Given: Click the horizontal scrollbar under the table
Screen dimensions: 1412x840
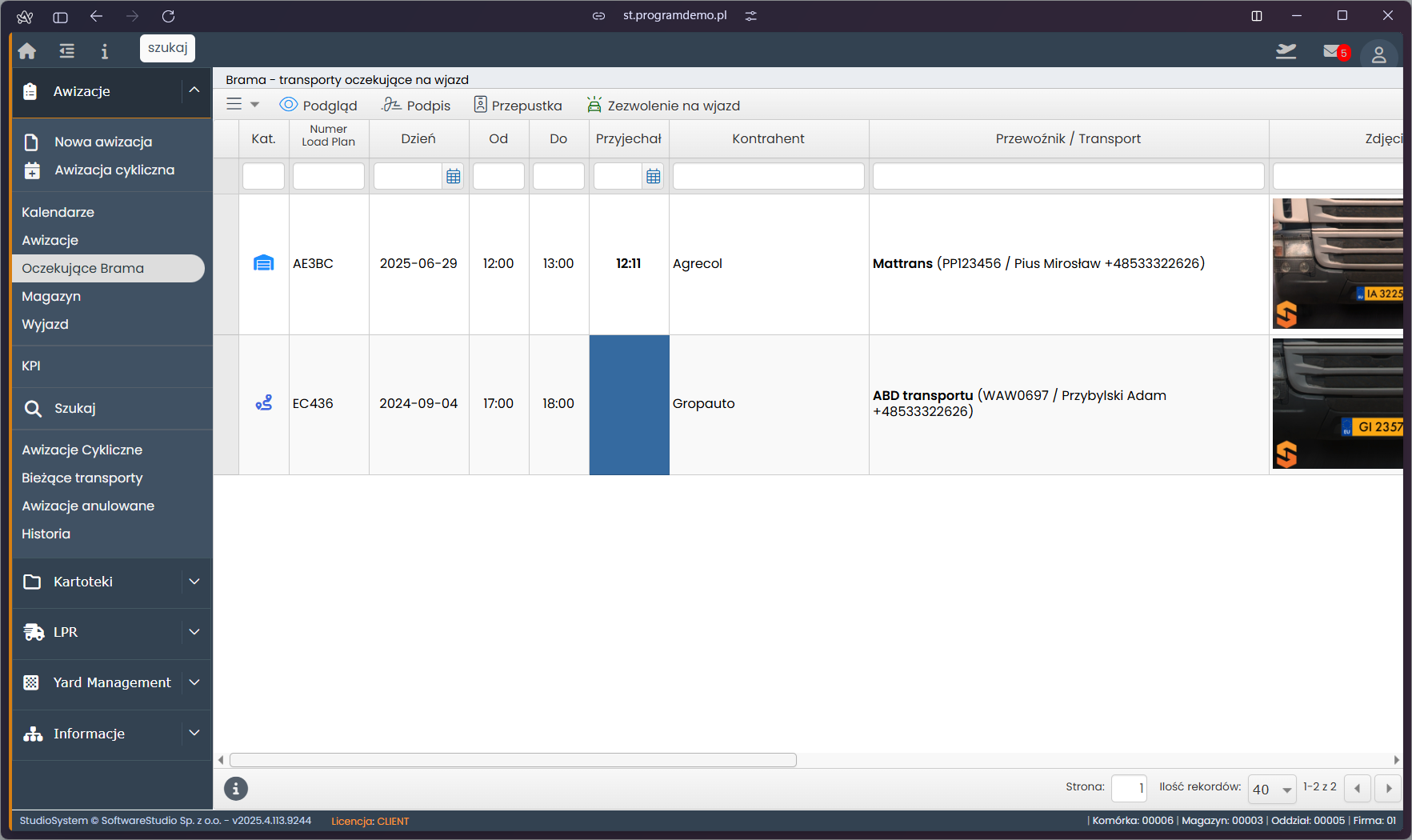Looking at the screenshot, I should (x=512, y=760).
